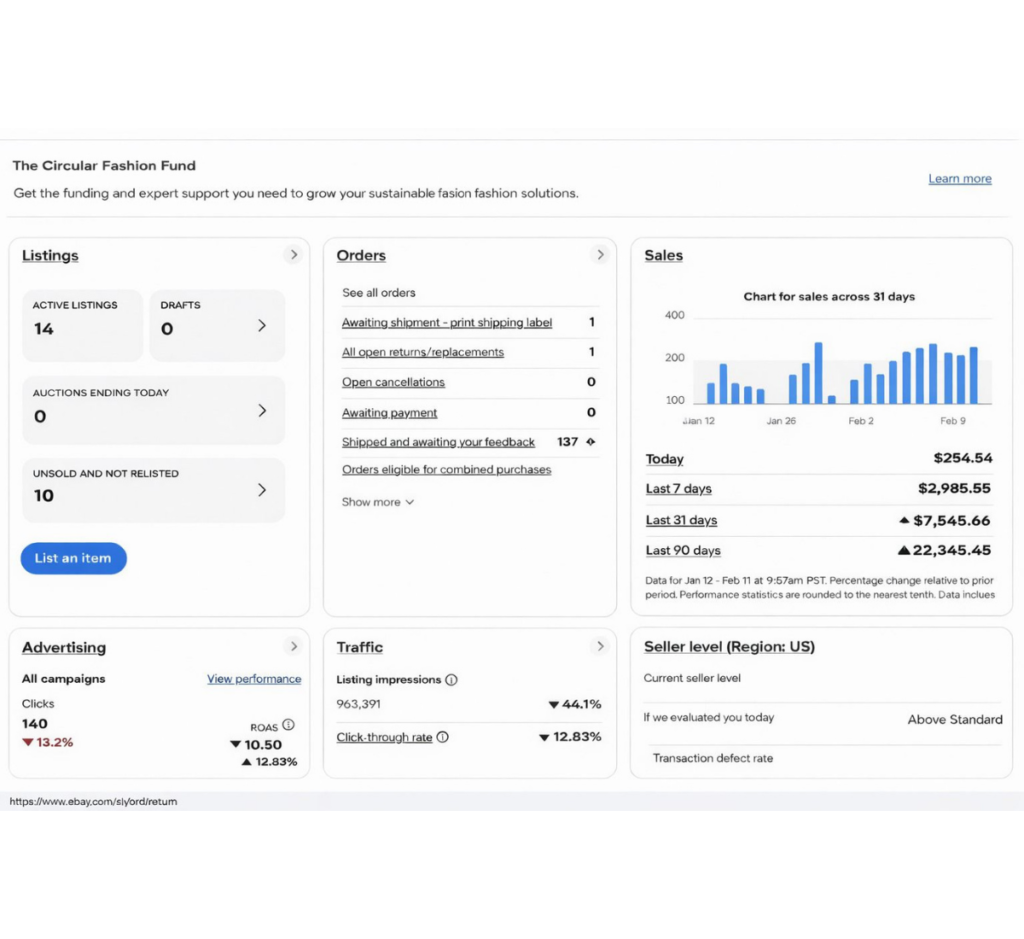
Task: Click View performance in Advertising
Action: (254, 679)
